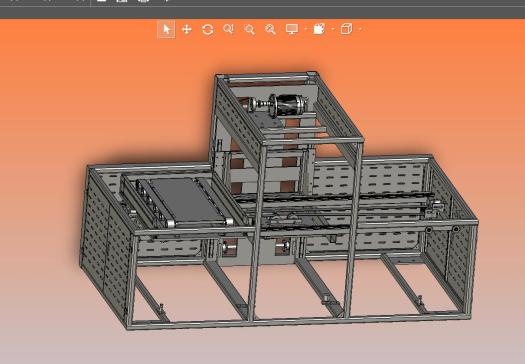This screenshot has width=525, height=364.
Task: Select the third magnifier zoom tool
Action: [x=270, y=29]
